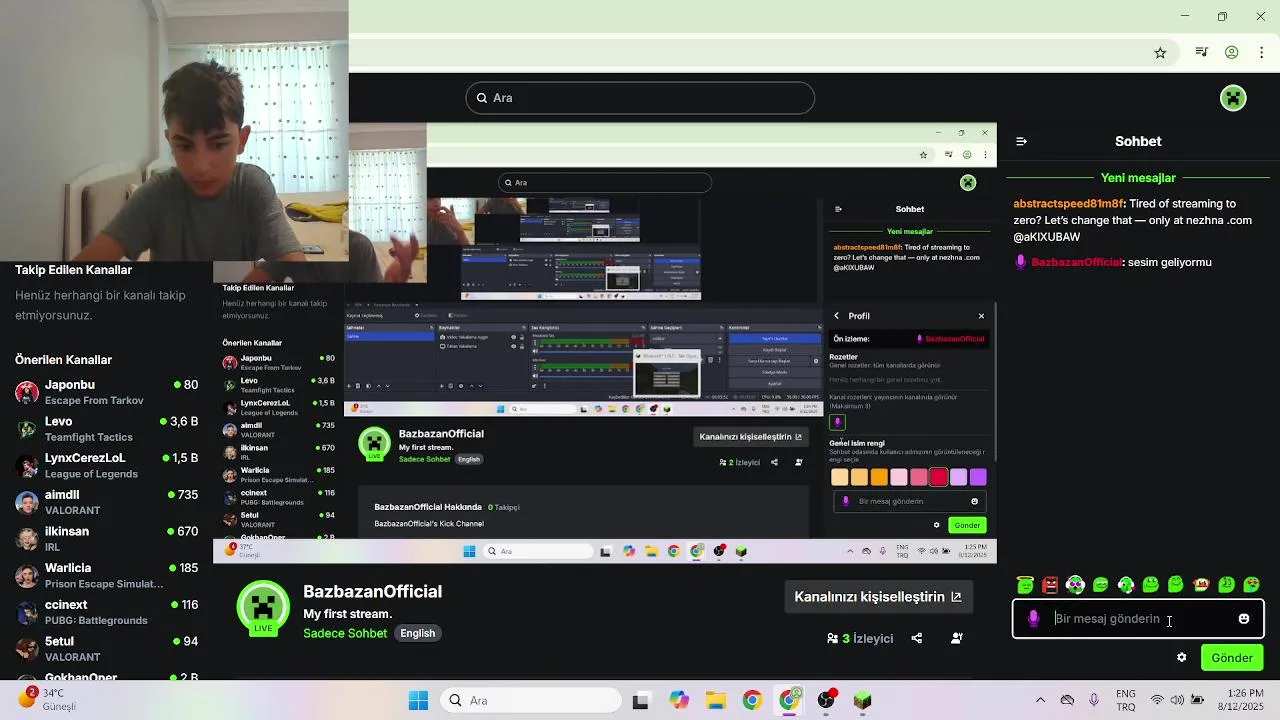
Task: Show hidden tray icons chevron
Action: (x=1040, y=700)
